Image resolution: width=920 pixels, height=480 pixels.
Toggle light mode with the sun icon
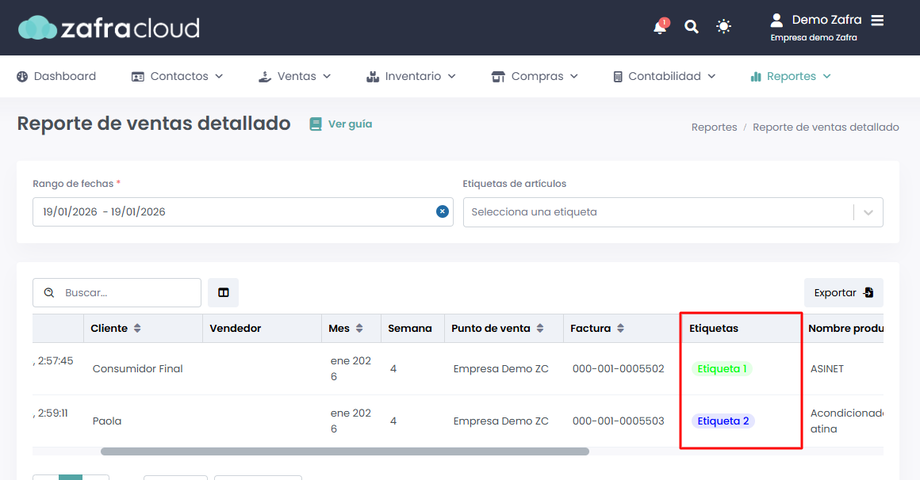point(723,26)
